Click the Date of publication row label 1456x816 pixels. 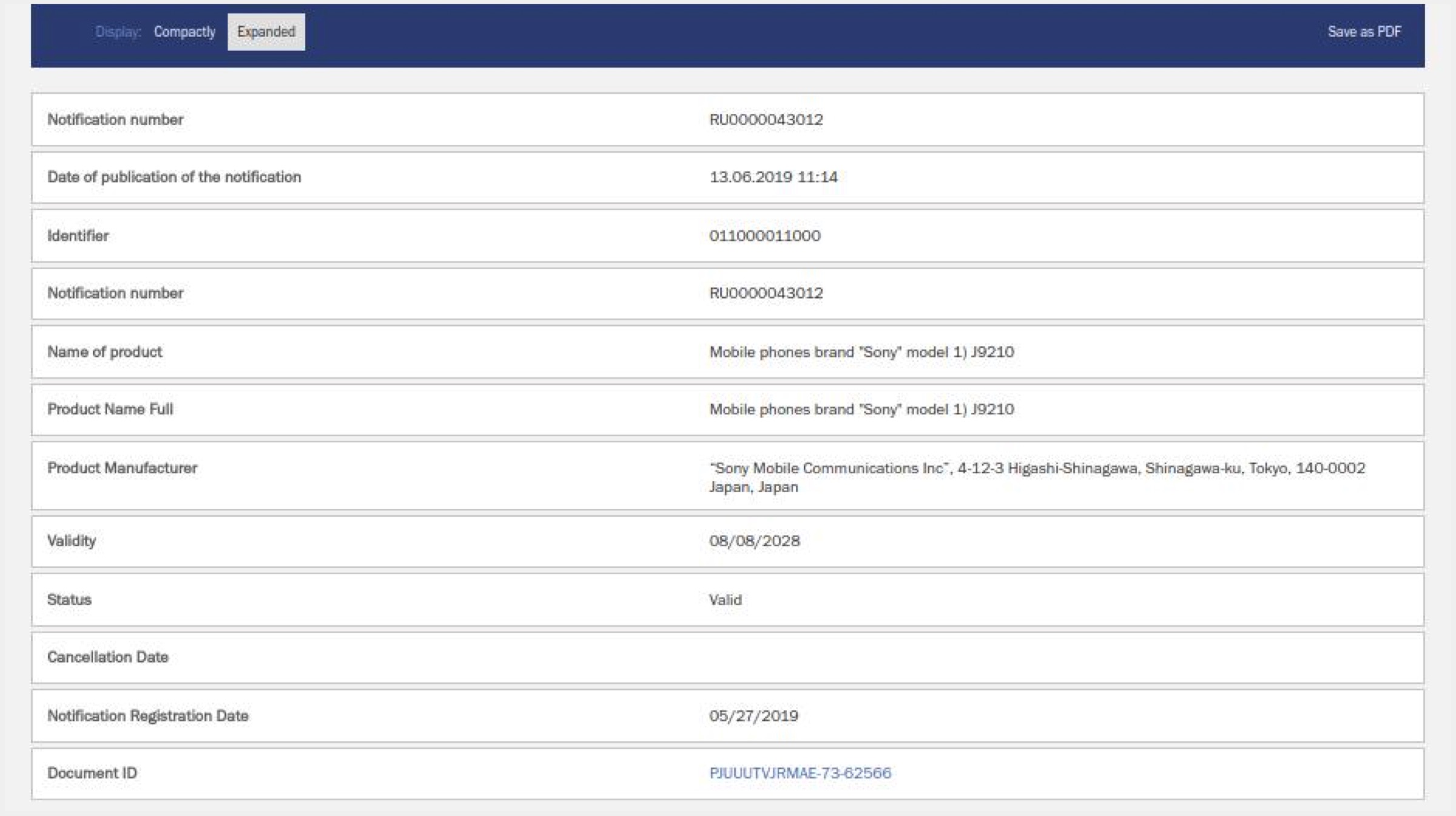174,177
